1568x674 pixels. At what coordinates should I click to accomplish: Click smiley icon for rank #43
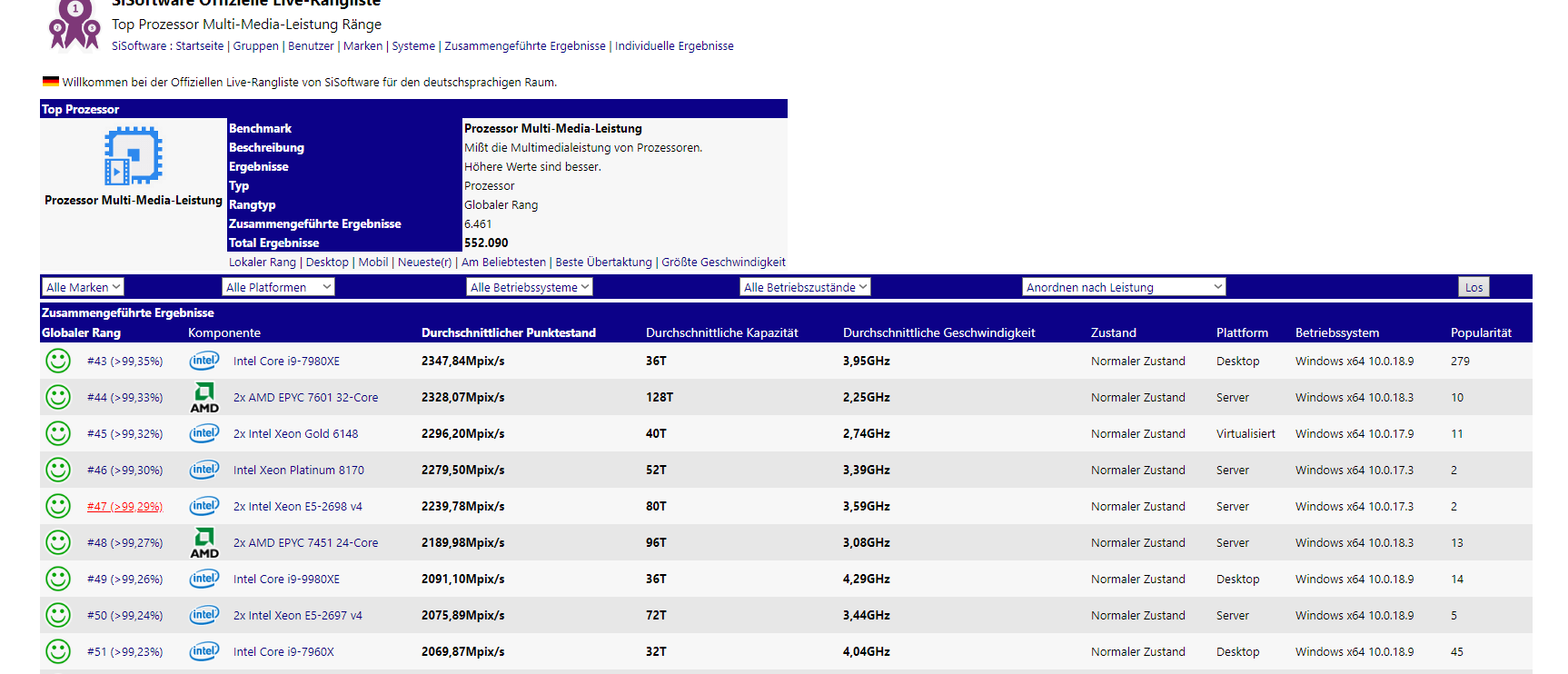pos(58,361)
